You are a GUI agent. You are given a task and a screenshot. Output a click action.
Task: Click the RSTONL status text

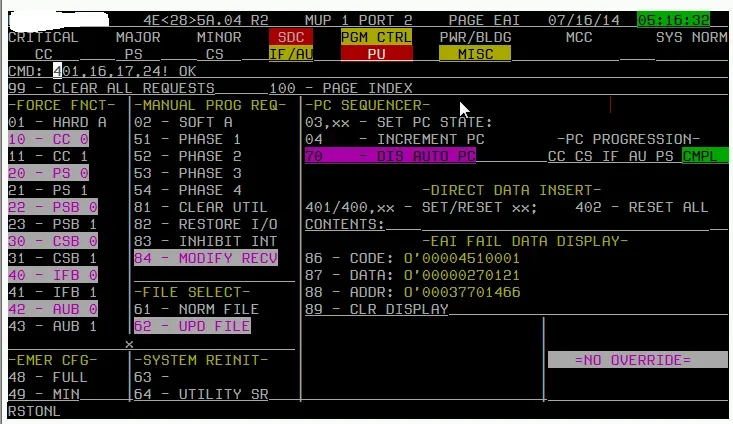coord(34,411)
